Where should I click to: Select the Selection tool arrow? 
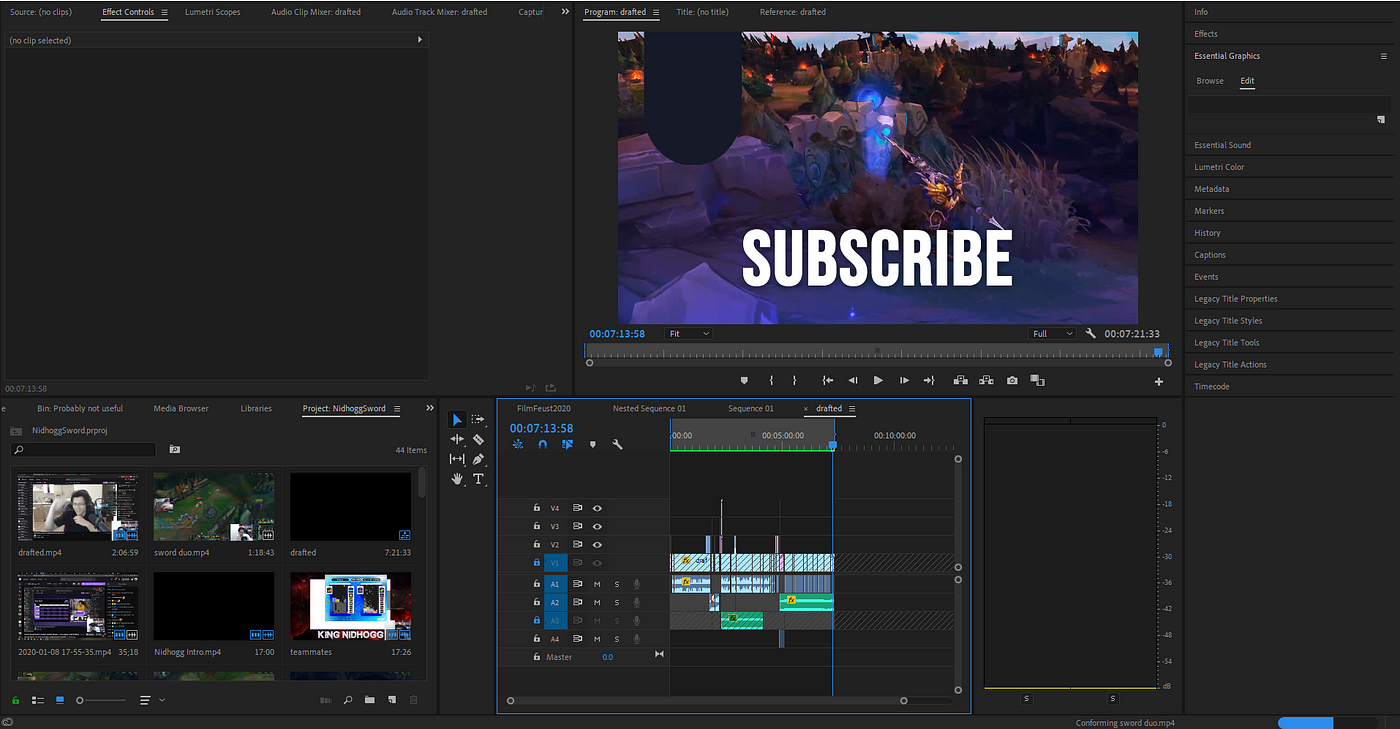point(457,420)
